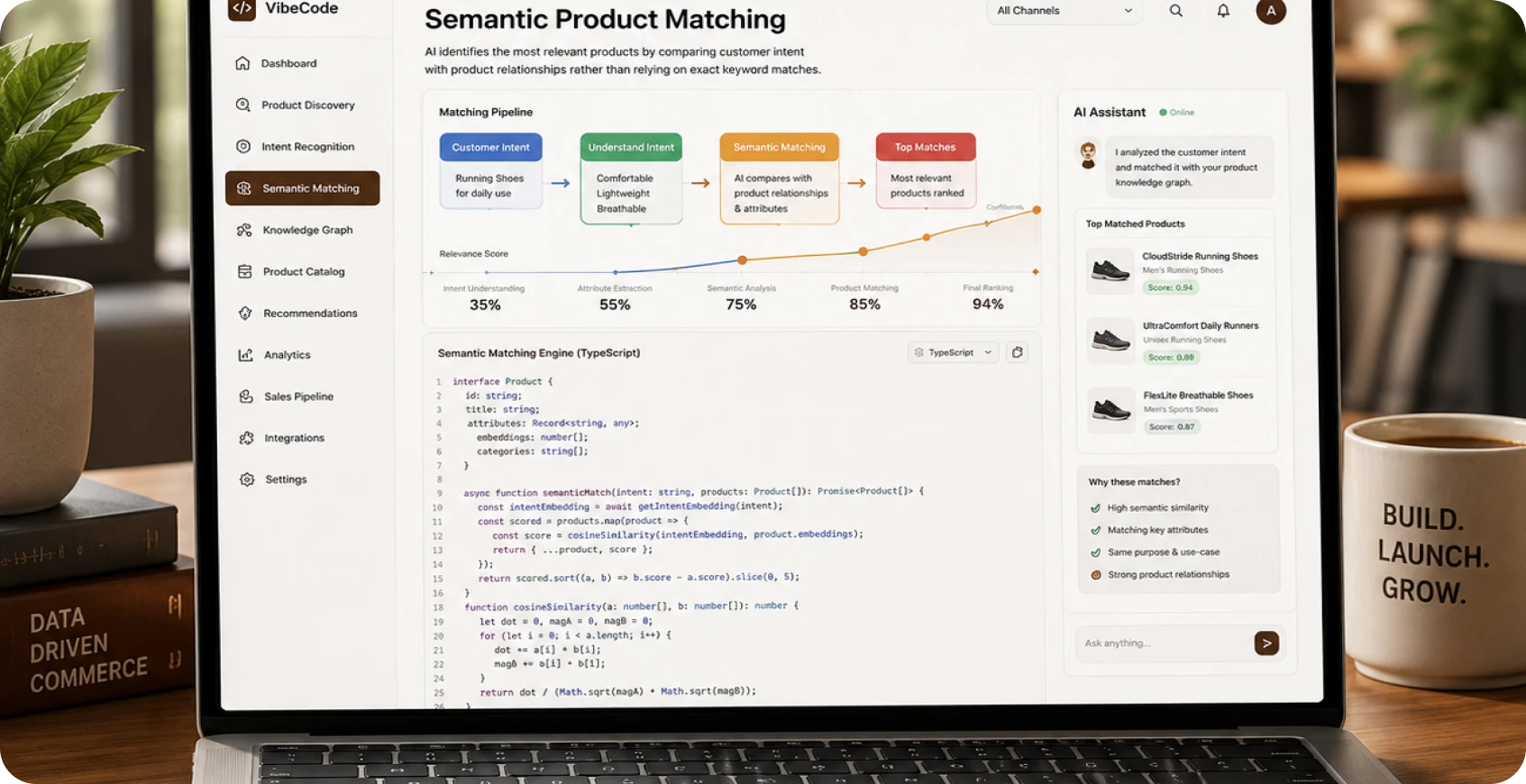Click the 75% point on relevance chart

pos(742,260)
